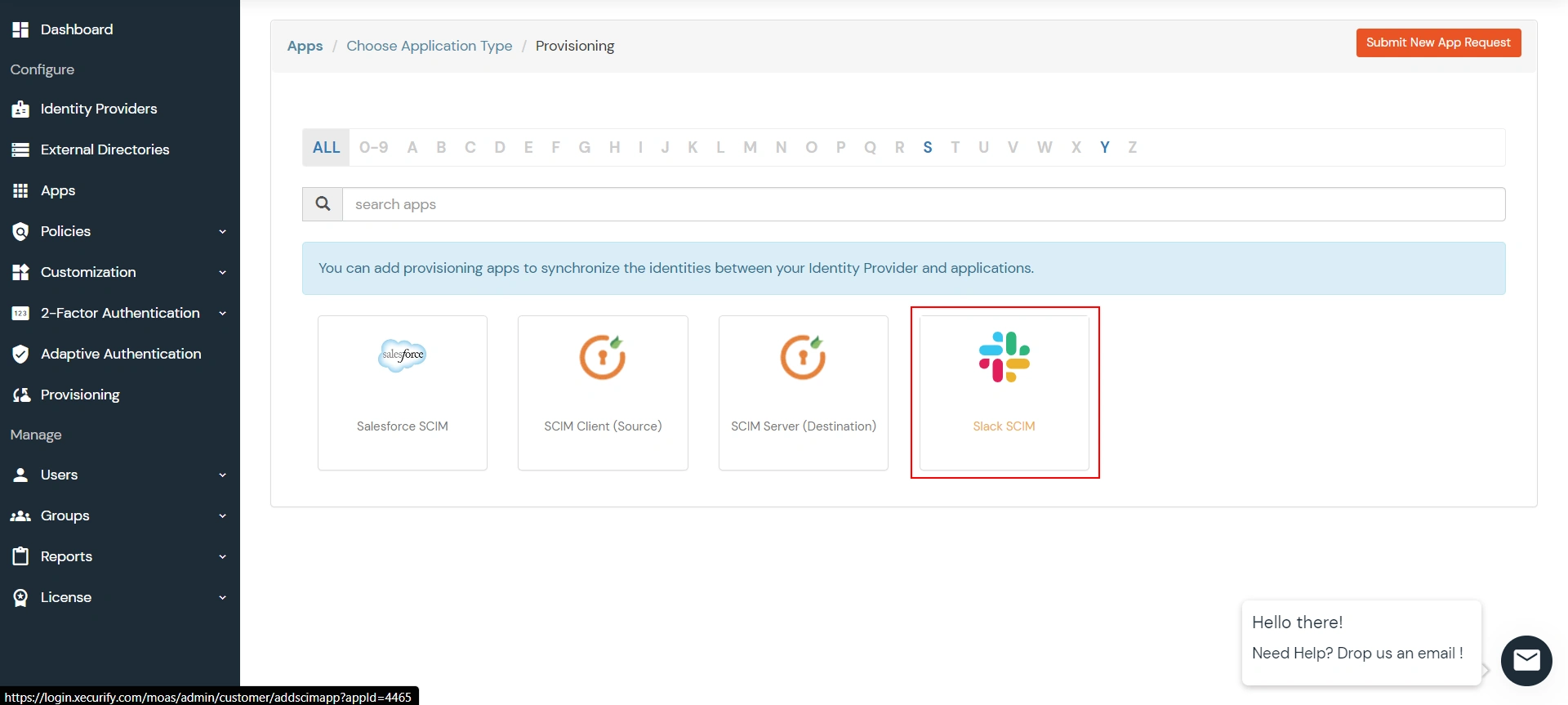Viewport: 1568px width, 705px height.
Task: Filter apps by letter M
Action: coord(750,147)
